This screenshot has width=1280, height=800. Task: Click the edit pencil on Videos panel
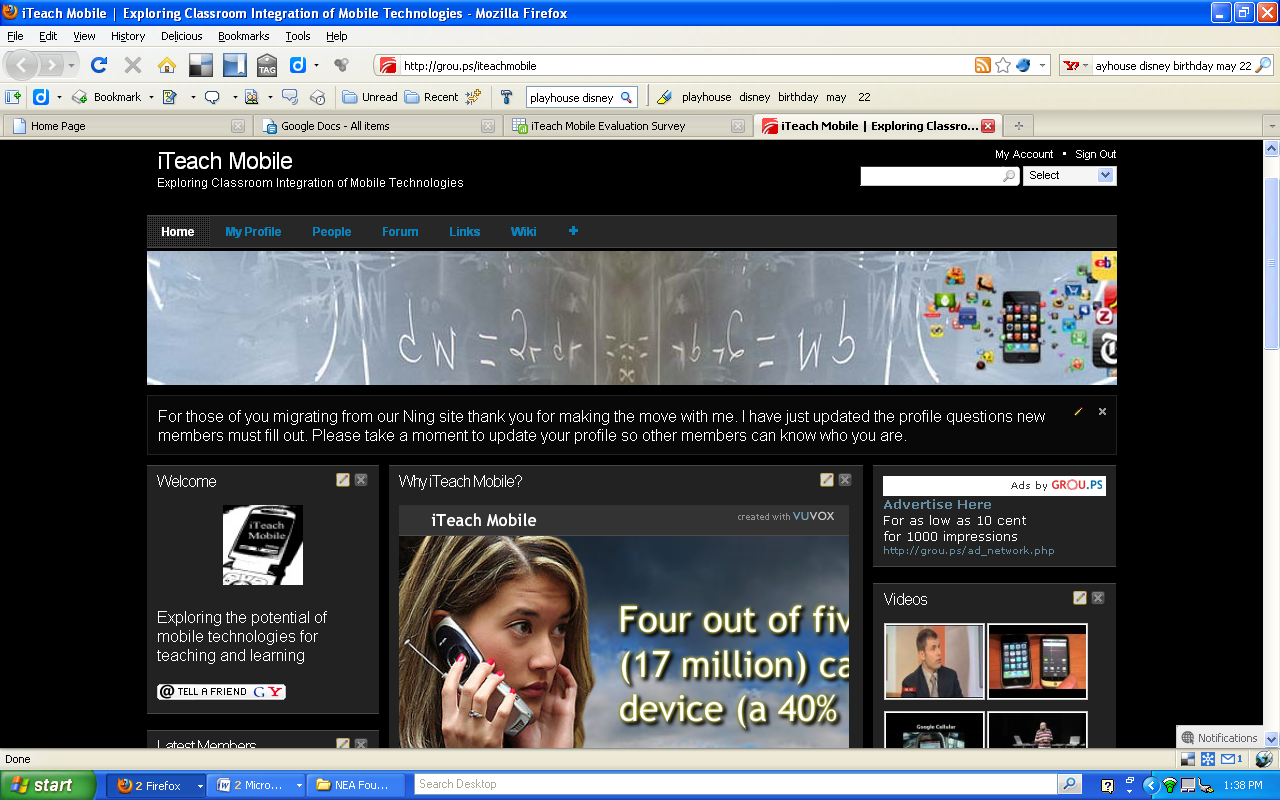(1080, 598)
